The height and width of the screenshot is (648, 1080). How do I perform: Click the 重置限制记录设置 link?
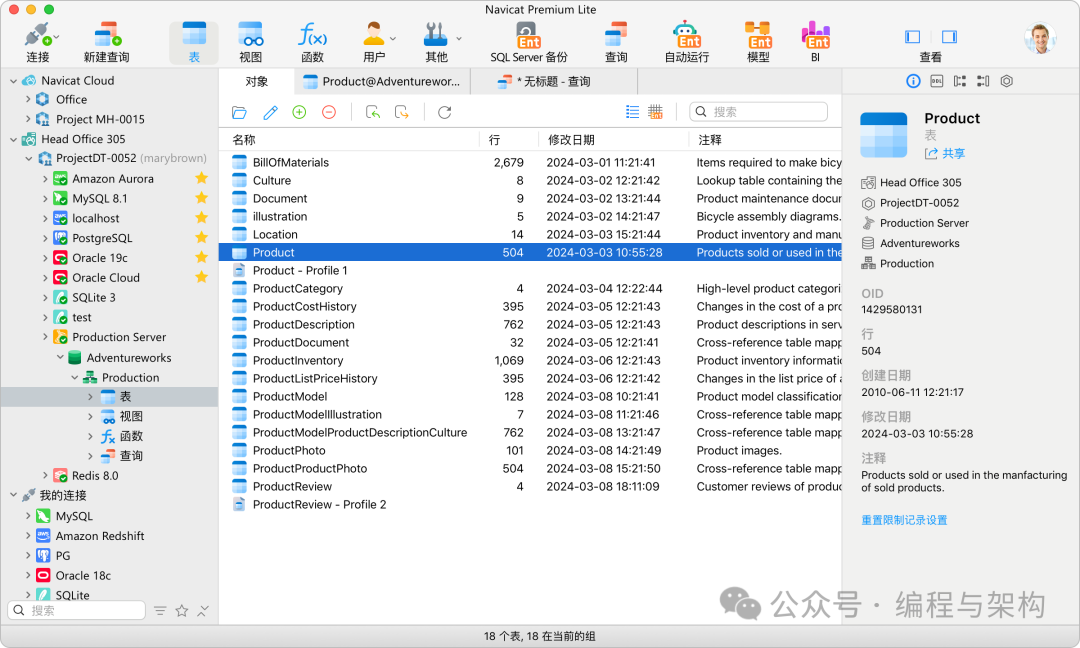[904, 520]
